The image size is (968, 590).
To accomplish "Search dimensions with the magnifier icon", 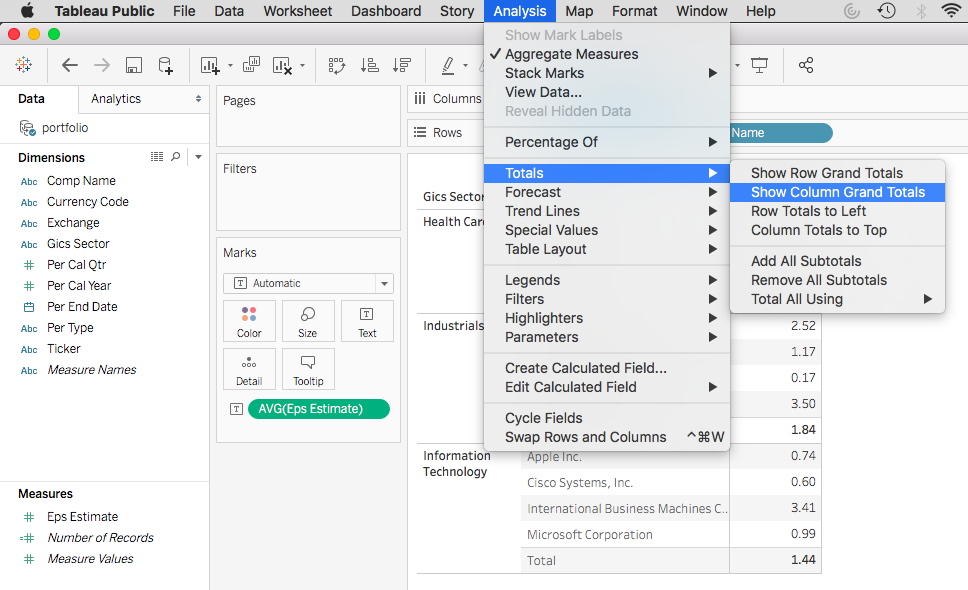I will tap(176, 157).
